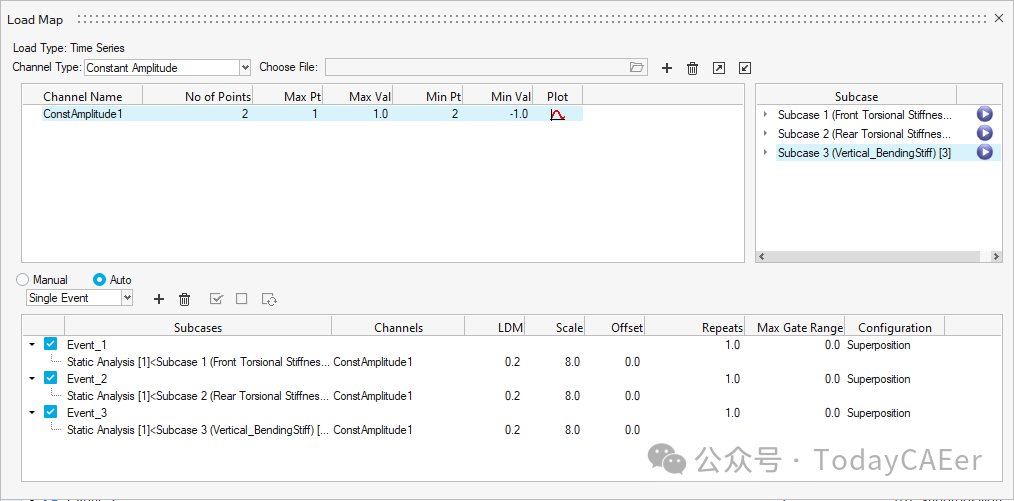Click the refresh events icon
The image size is (1014, 501).
tap(270, 299)
